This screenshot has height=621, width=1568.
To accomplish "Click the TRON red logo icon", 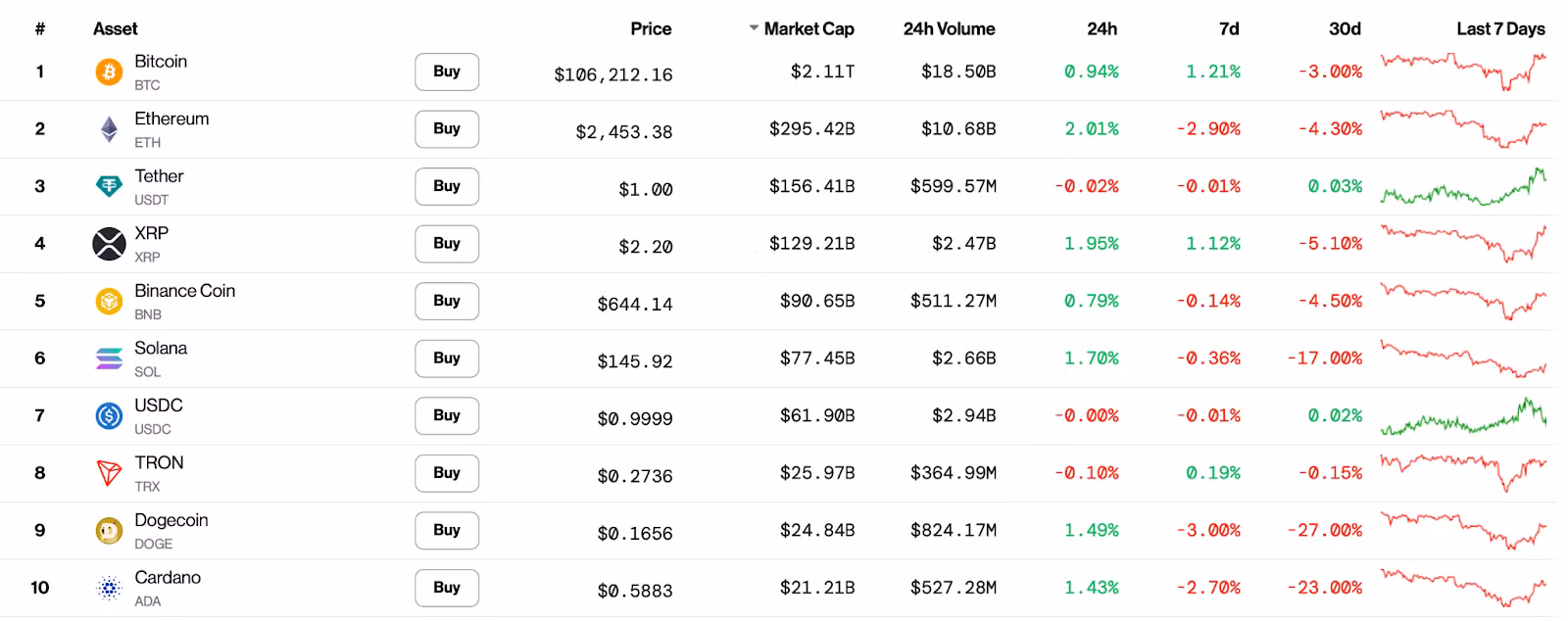I will point(109,473).
